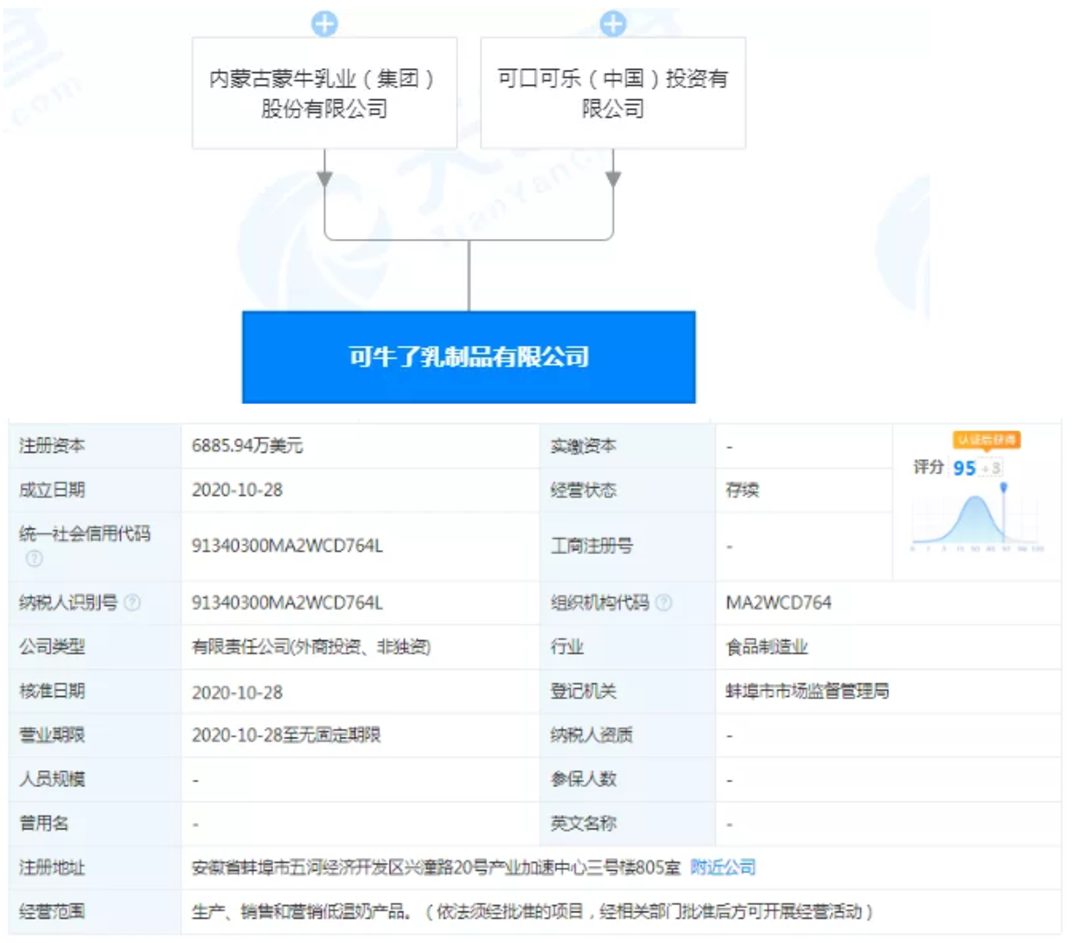This screenshot has height=943, width=1080.
Task: Follow the 附近公司 link
Action: point(723,867)
